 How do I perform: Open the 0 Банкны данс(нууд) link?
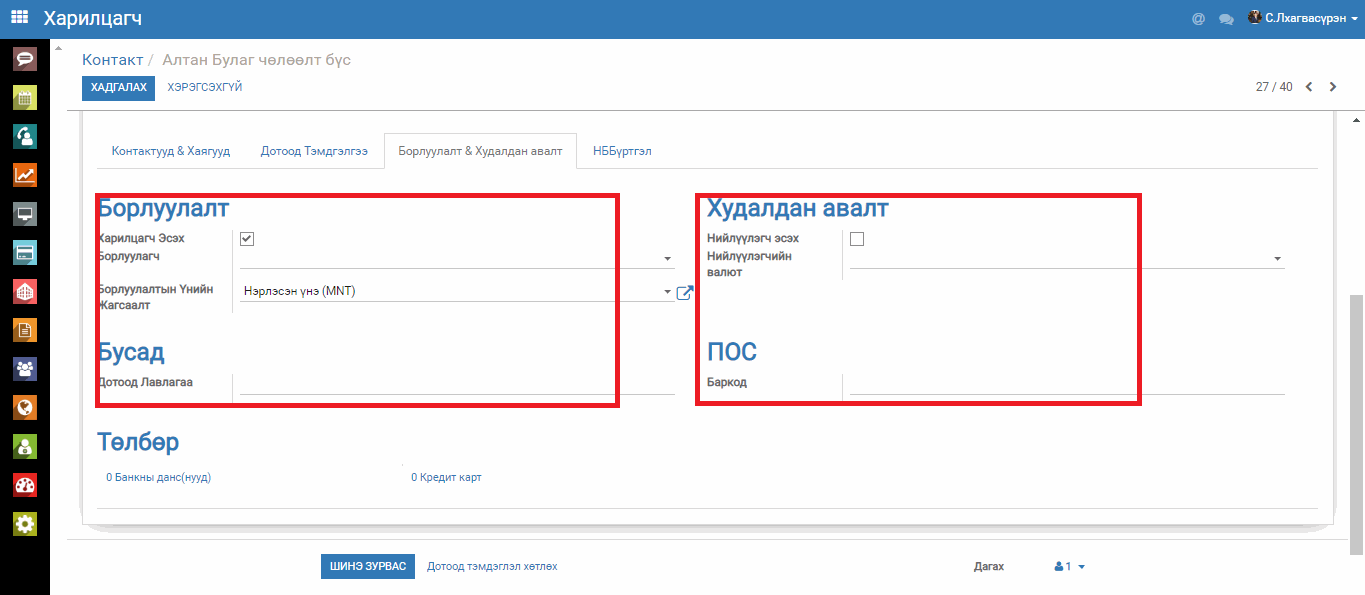(159, 478)
